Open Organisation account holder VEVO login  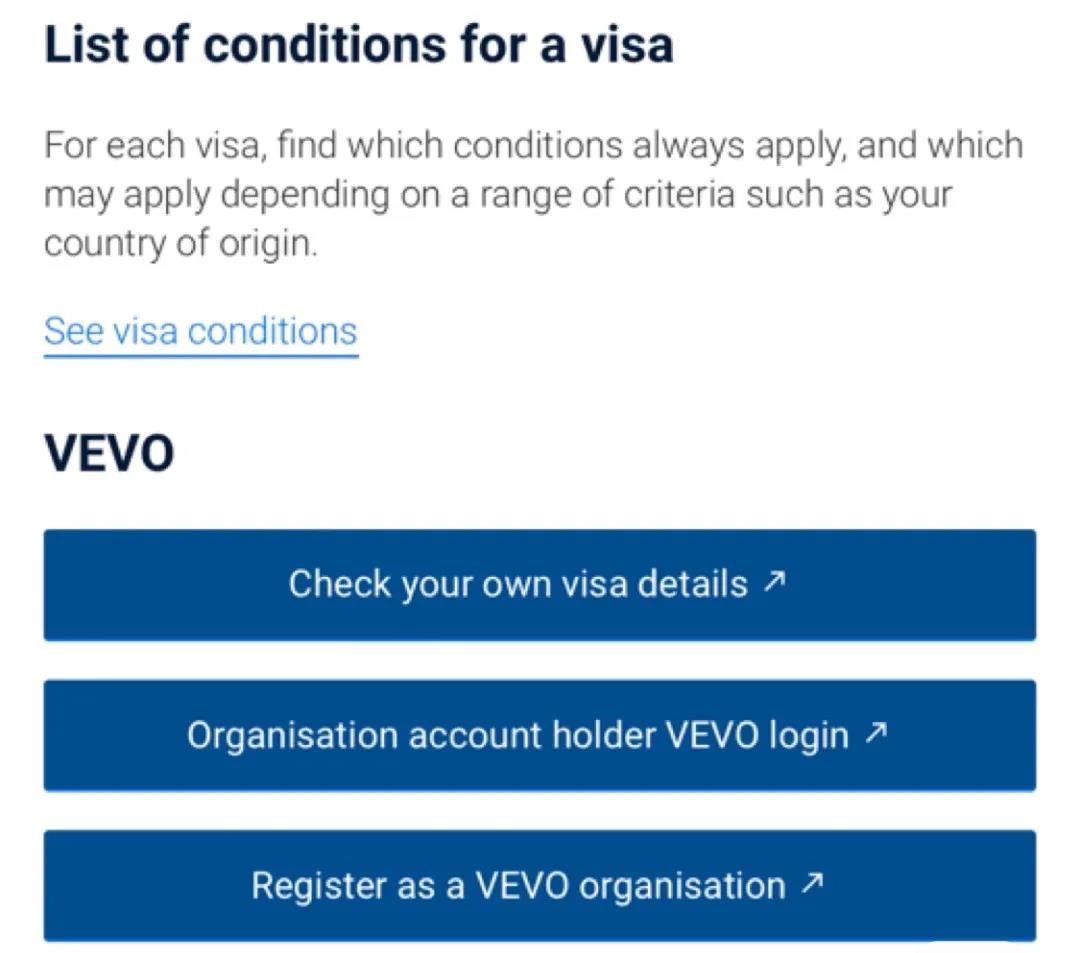pyautogui.click(x=538, y=735)
